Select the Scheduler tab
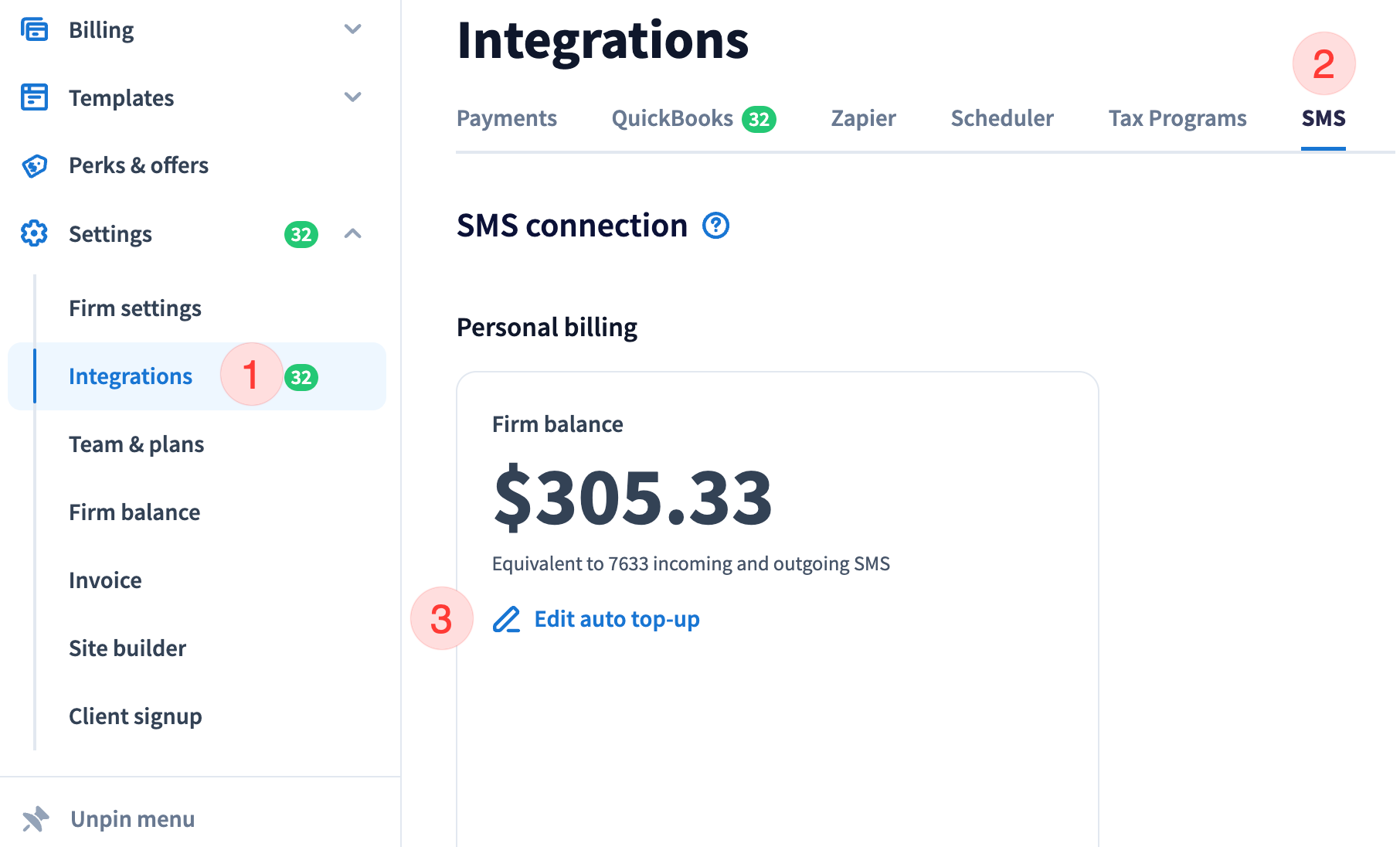This screenshot has width=1400, height=847. click(1002, 118)
